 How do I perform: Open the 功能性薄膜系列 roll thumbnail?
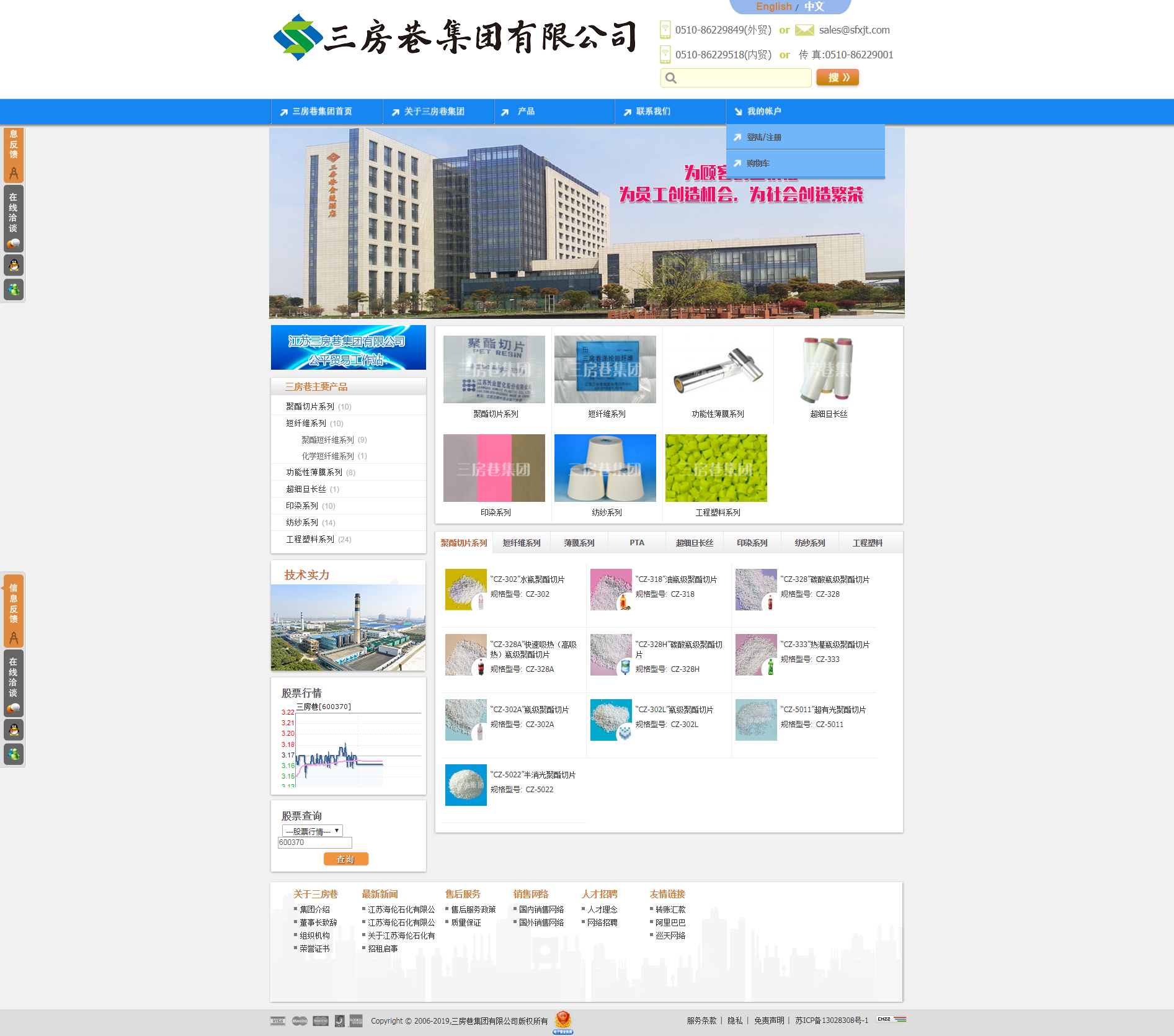coord(716,369)
